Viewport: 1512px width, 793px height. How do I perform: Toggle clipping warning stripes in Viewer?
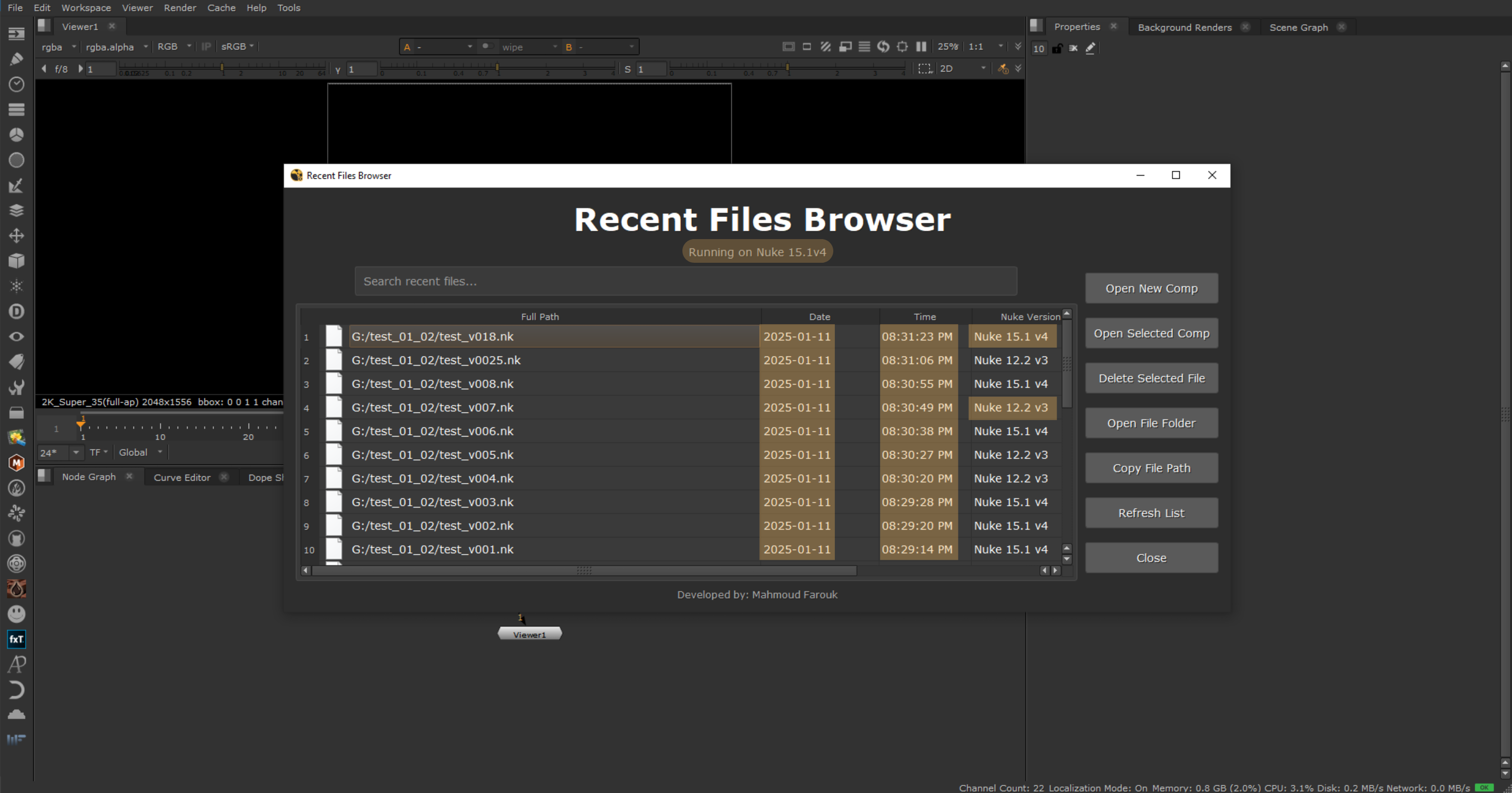click(x=826, y=47)
